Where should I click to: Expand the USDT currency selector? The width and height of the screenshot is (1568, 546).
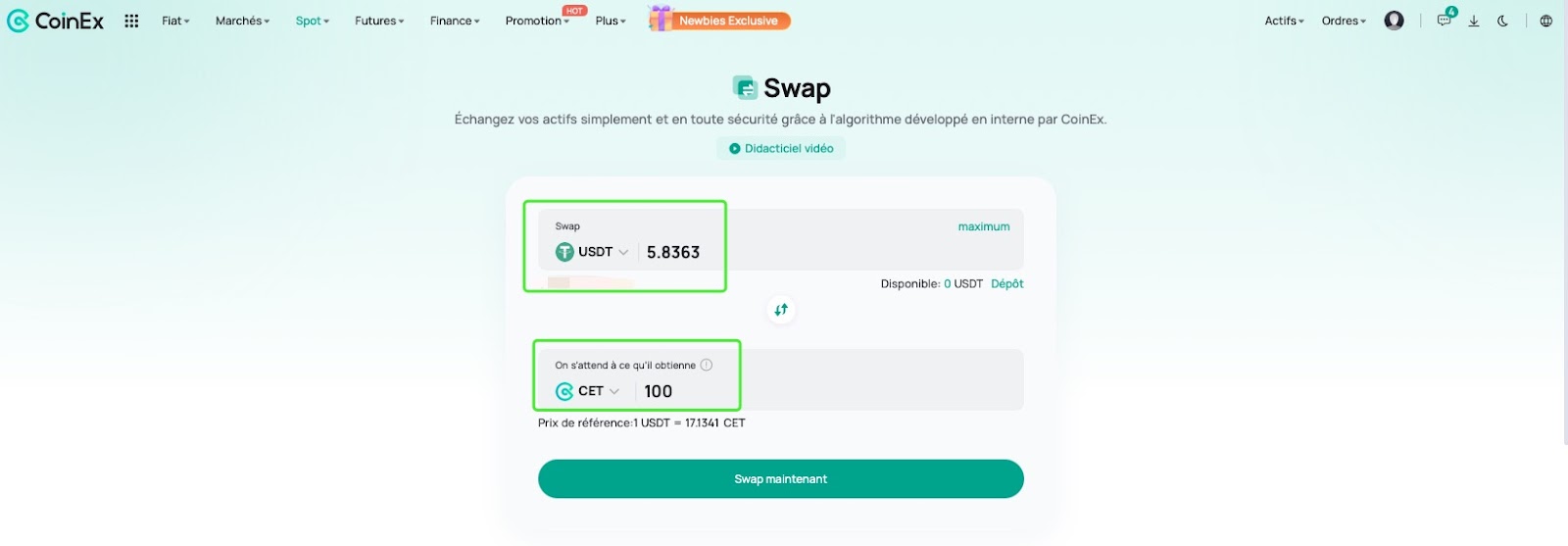point(592,252)
